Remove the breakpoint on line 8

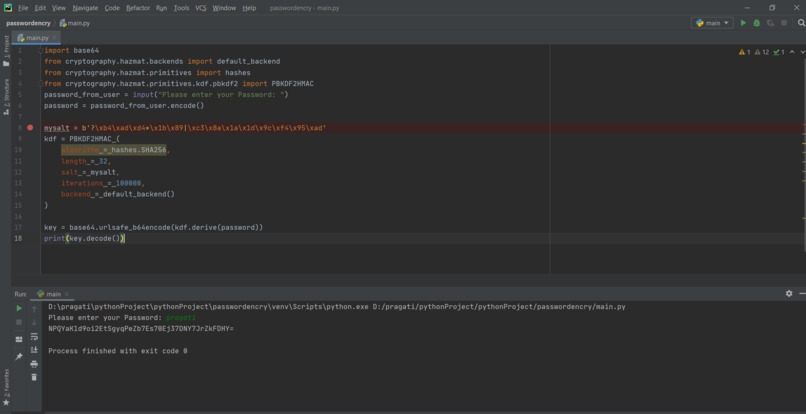pyautogui.click(x=30, y=128)
